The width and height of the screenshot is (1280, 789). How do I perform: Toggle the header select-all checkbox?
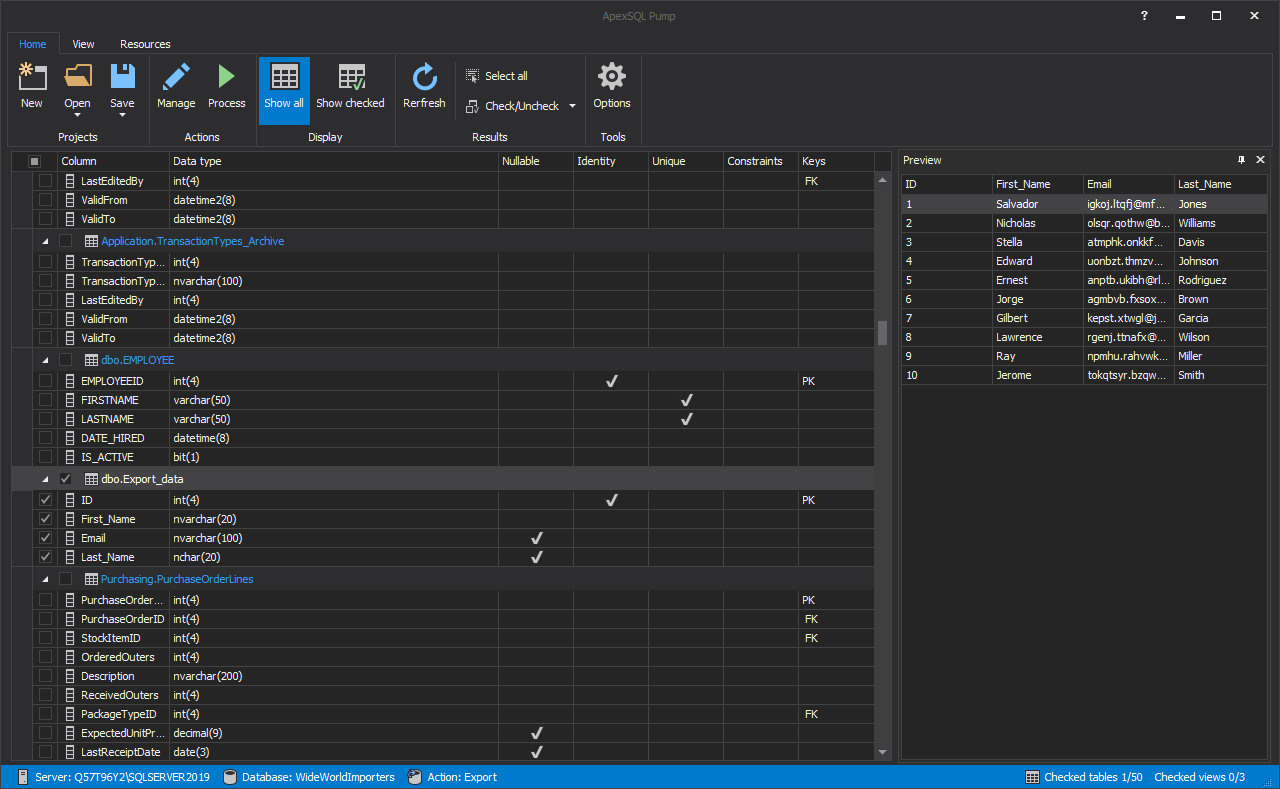tap(34, 161)
